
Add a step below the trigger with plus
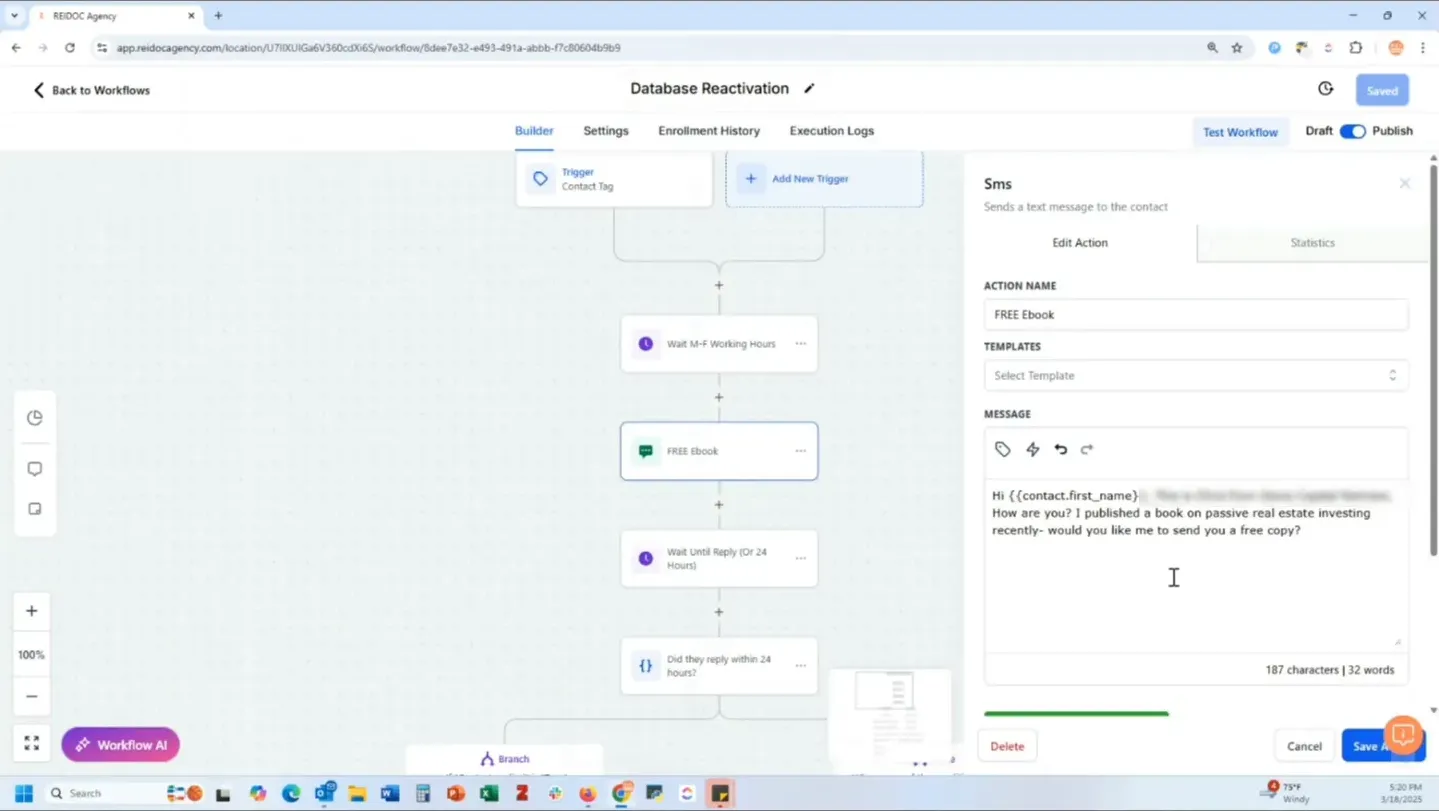point(718,285)
